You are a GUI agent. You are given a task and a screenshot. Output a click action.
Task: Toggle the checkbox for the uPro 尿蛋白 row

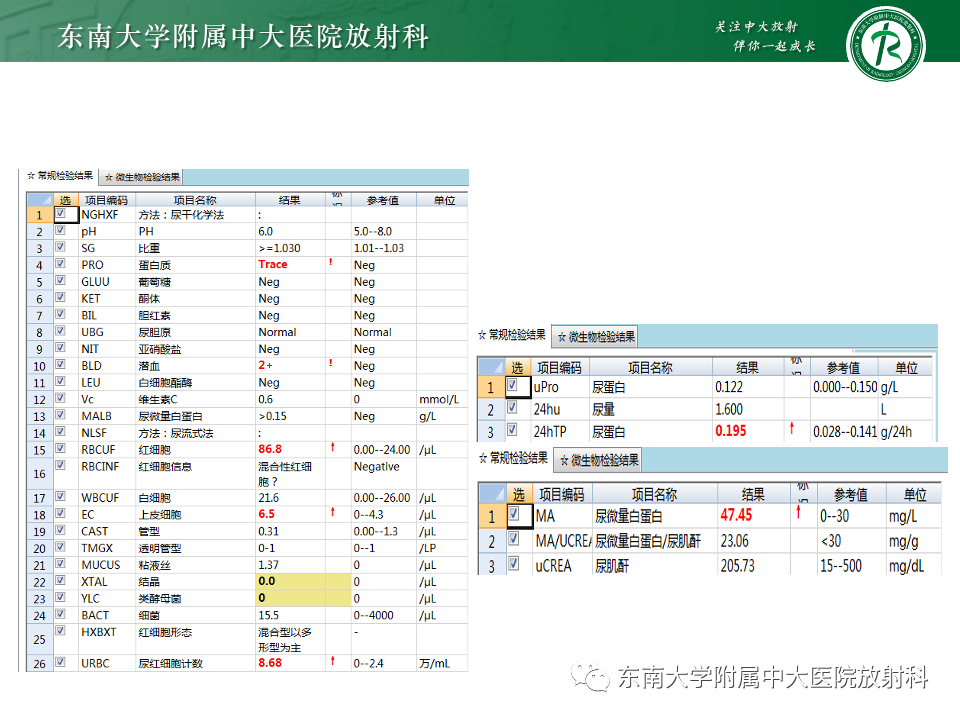click(512, 385)
